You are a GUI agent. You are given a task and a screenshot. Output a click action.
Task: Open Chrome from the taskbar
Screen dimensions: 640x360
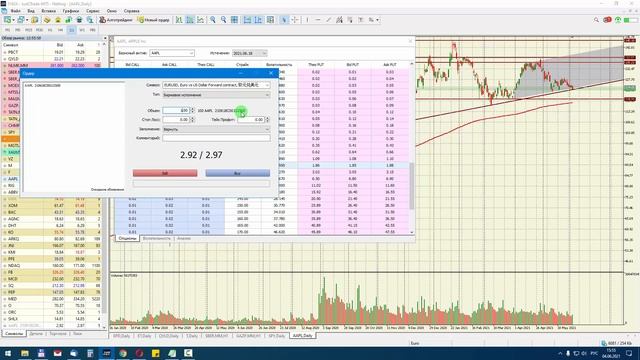pos(123,353)
